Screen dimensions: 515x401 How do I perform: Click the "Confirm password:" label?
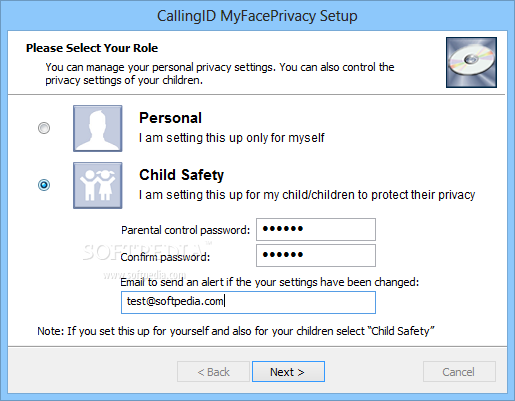pyautogui.click(x=165, y=257)
